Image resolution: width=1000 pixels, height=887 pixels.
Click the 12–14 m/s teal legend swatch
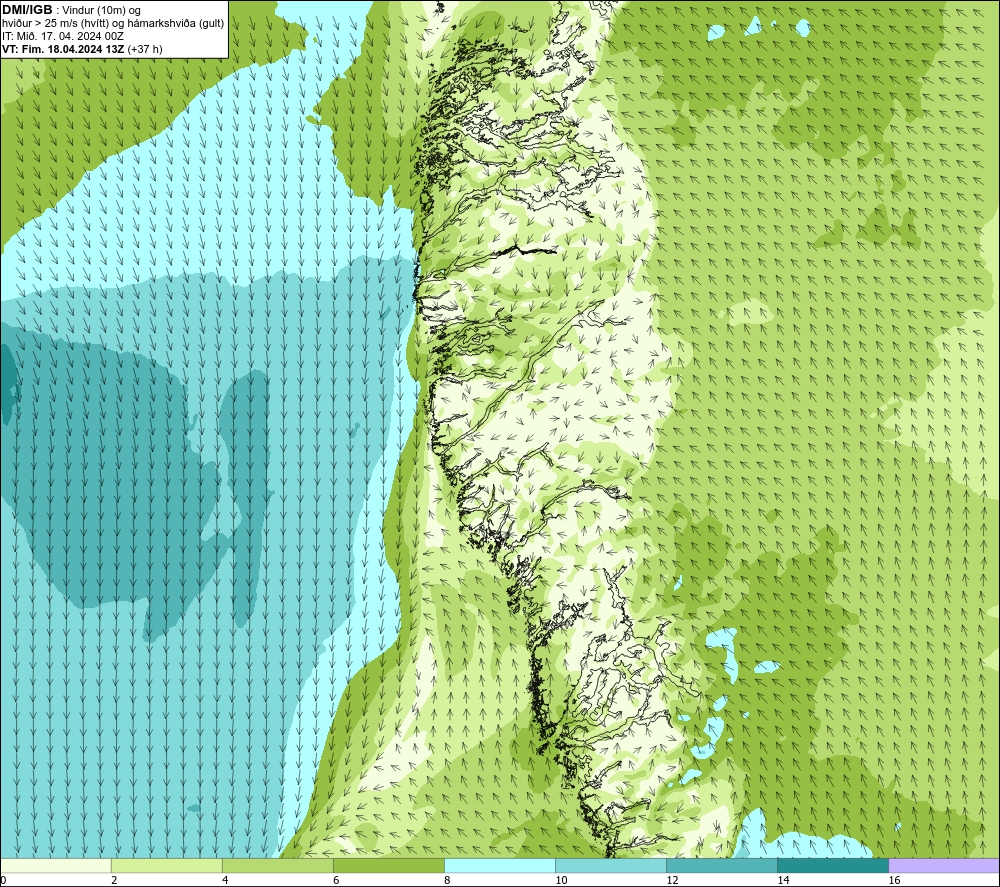tap(722, 865)
